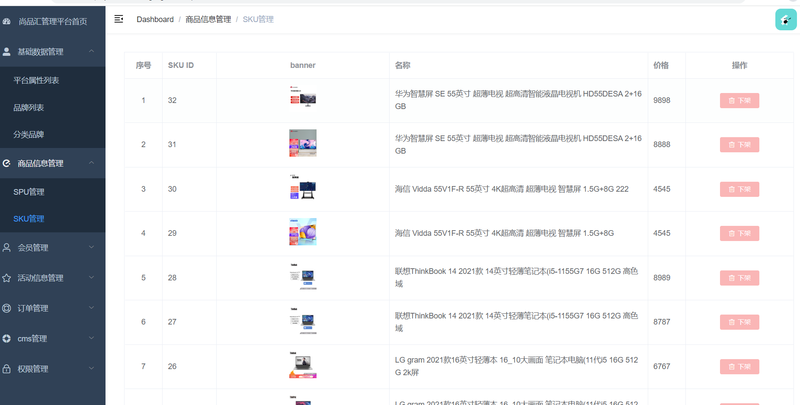Image resolution: width=800 pixels, height=405 pixels.
Task: Click the 操作 column header
Action: click(739, 65)
